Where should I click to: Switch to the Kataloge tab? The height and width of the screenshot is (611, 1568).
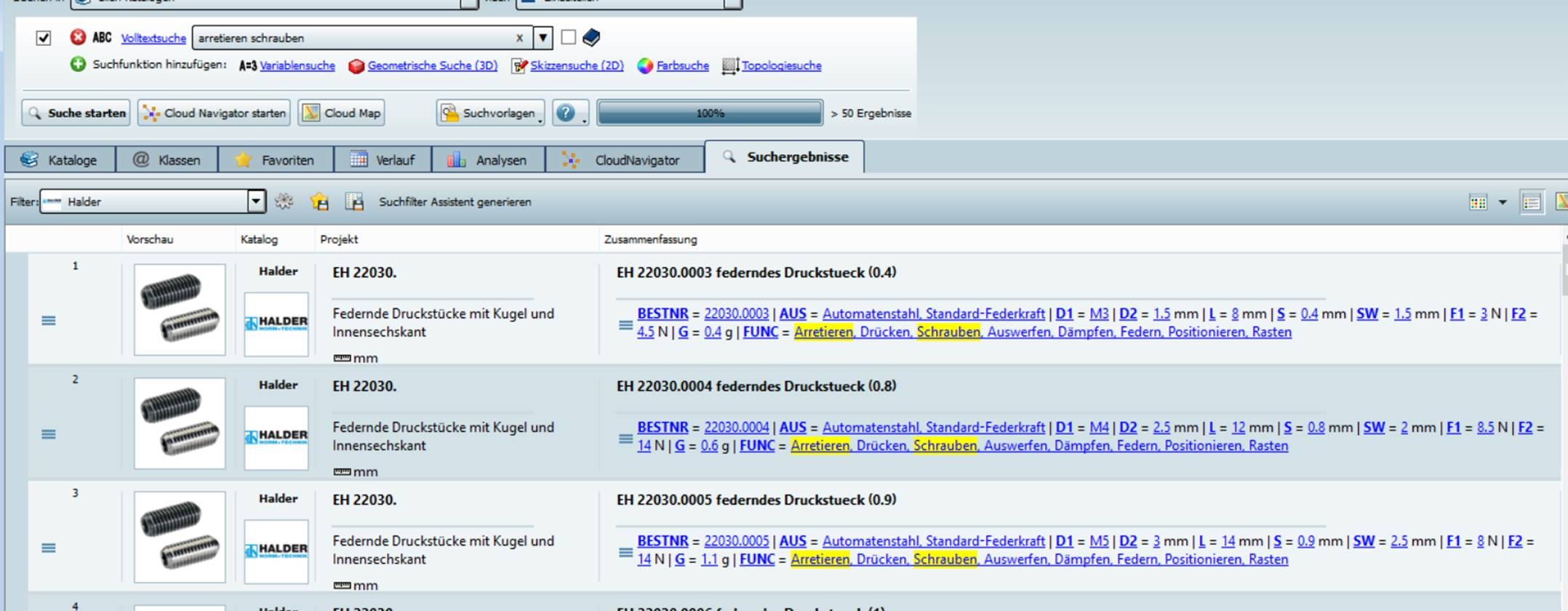60,160
